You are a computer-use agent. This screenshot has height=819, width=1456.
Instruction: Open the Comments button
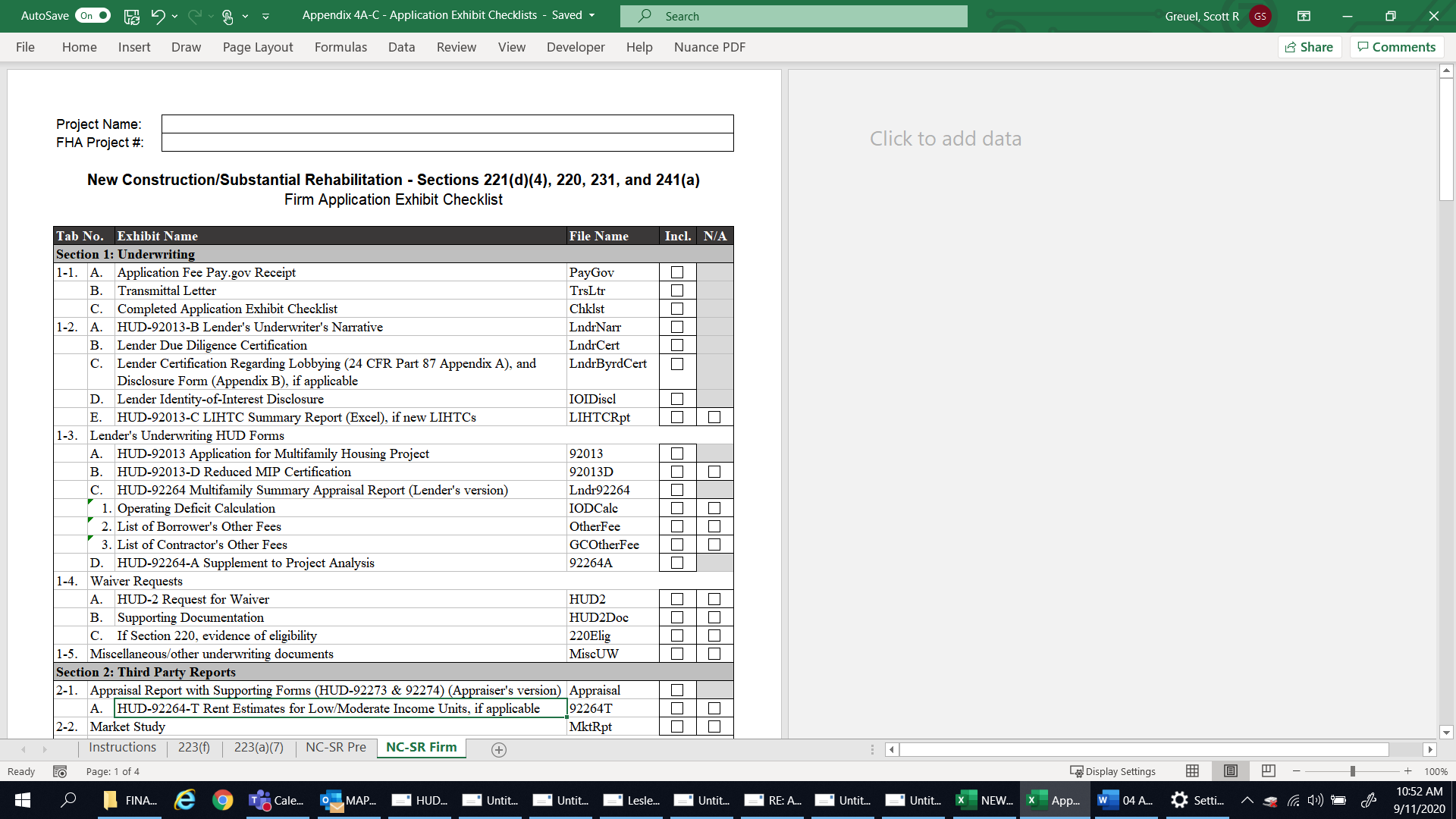[1396, 47]
